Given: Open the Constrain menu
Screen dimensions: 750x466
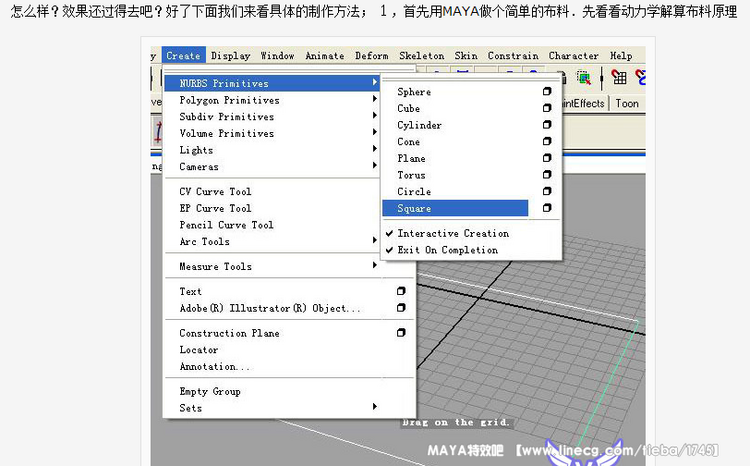Looking at the screenshot, I should point(513,55).
